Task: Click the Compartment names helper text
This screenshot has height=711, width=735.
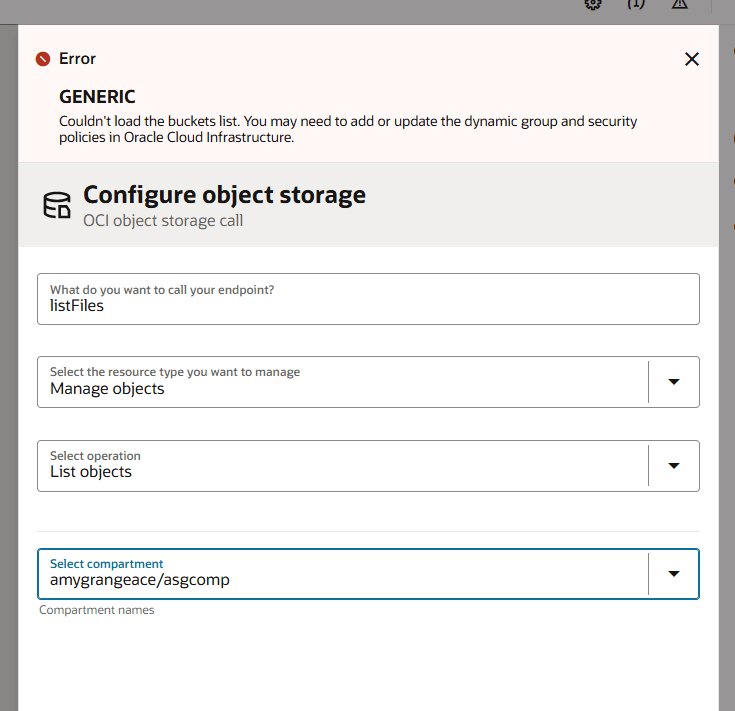Action: 96,610
